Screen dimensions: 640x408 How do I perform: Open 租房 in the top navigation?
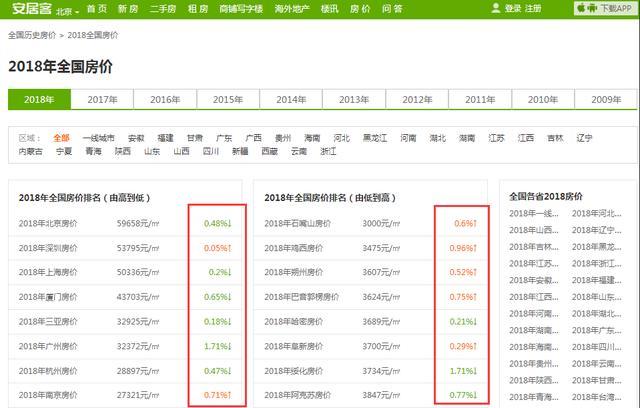[198, 9]
